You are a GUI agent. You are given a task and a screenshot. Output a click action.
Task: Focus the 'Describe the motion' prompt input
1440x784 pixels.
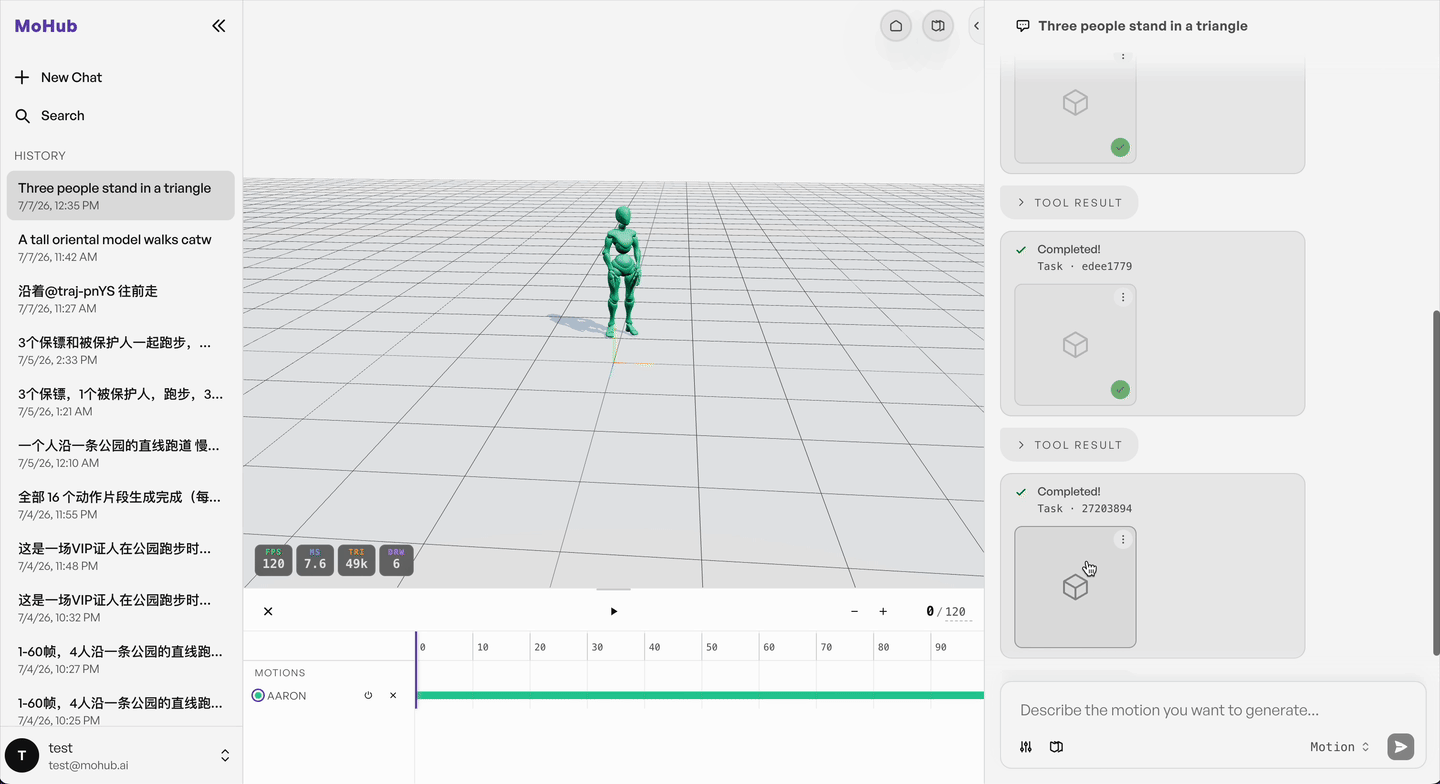[1213, 710]
